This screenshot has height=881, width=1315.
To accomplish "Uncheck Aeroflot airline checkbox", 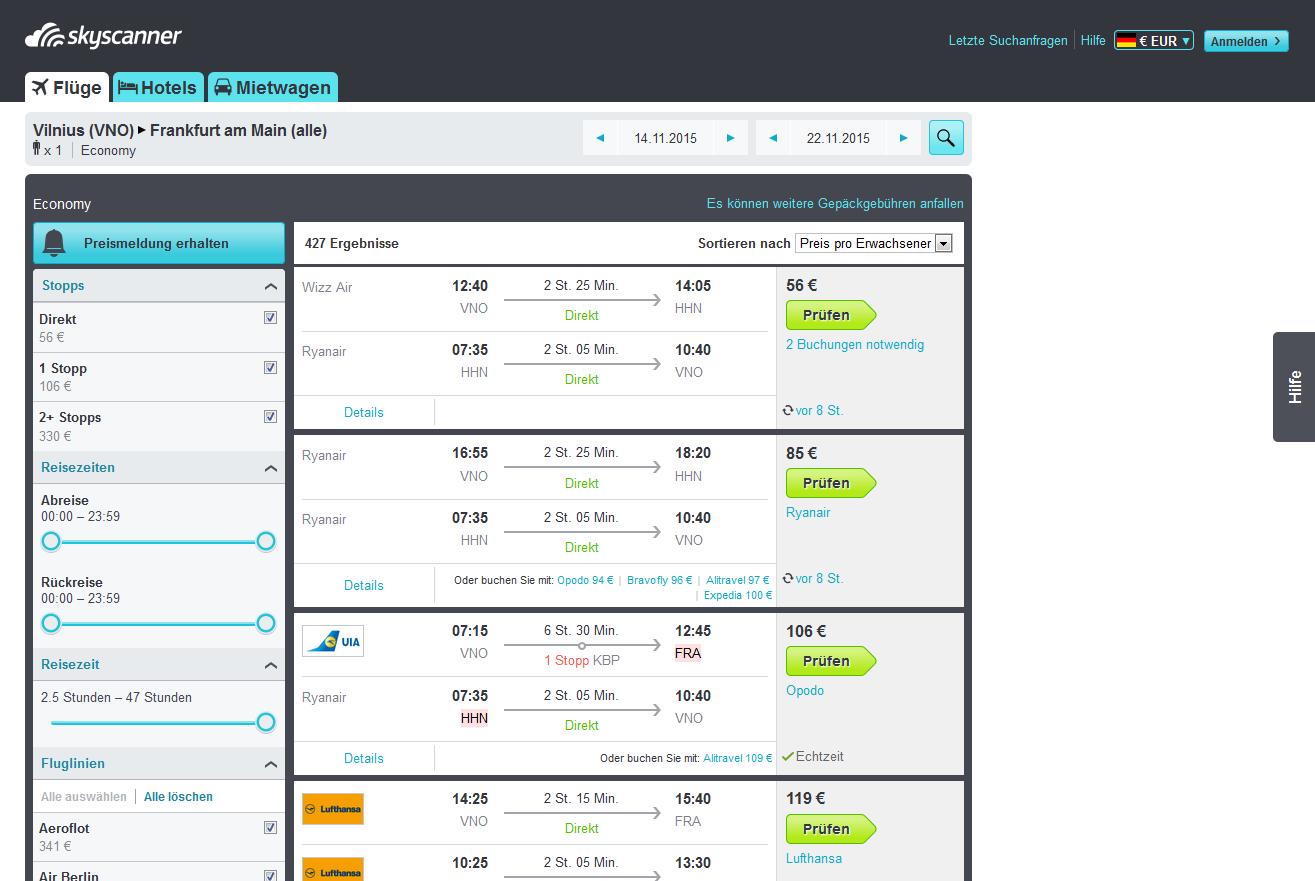I will click(x=270, y=827).
